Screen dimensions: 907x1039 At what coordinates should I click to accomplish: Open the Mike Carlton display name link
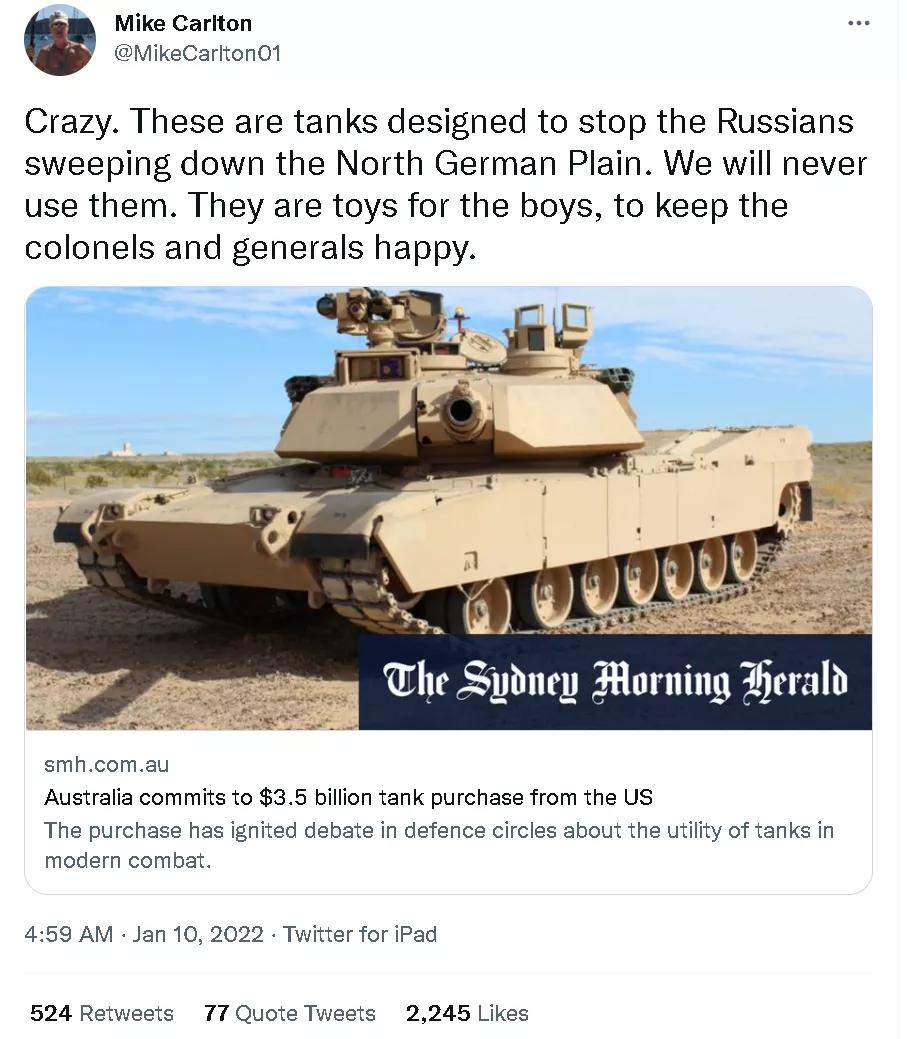coord(183,23)
